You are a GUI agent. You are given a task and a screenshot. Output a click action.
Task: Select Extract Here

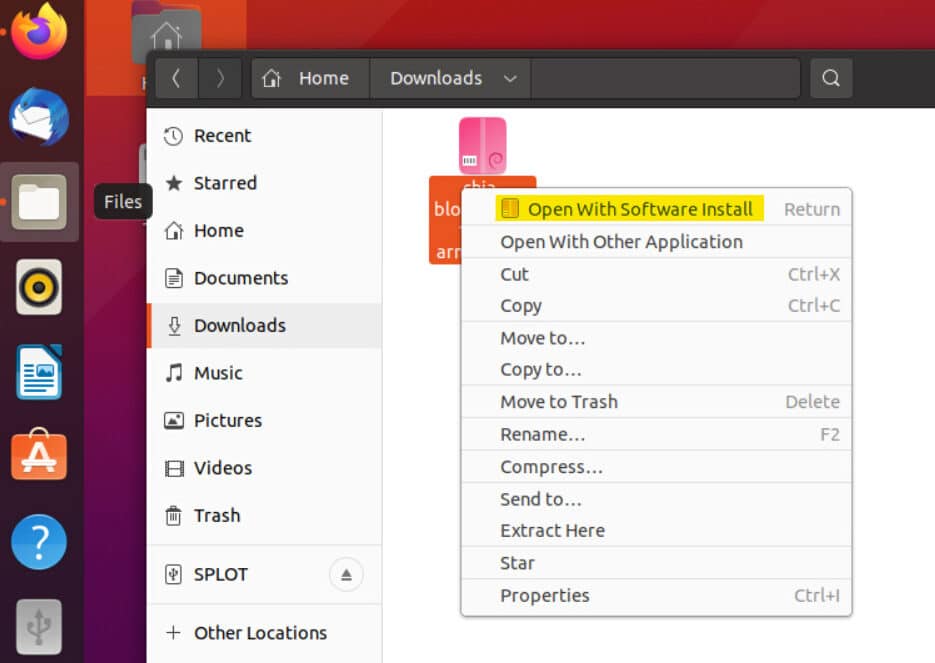pyautogui.click(x=656, y=531)
